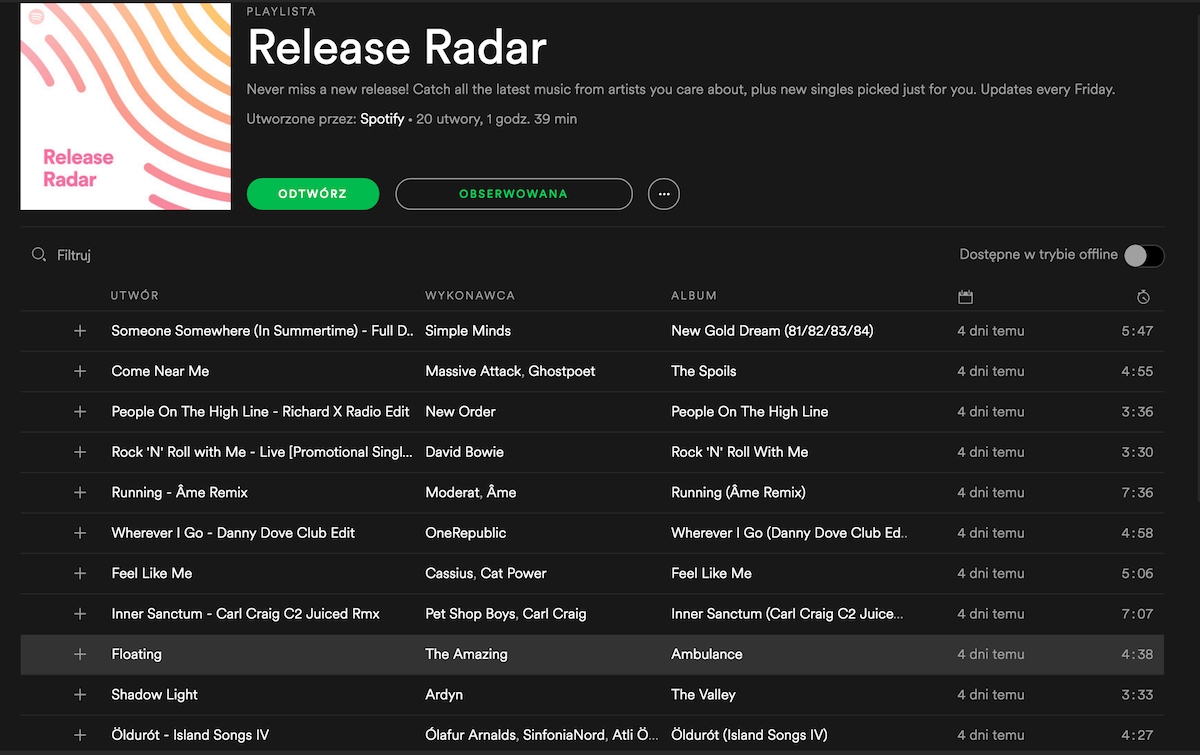Open Rock 'N' Roll With Me album

click(x=740, y=452)
